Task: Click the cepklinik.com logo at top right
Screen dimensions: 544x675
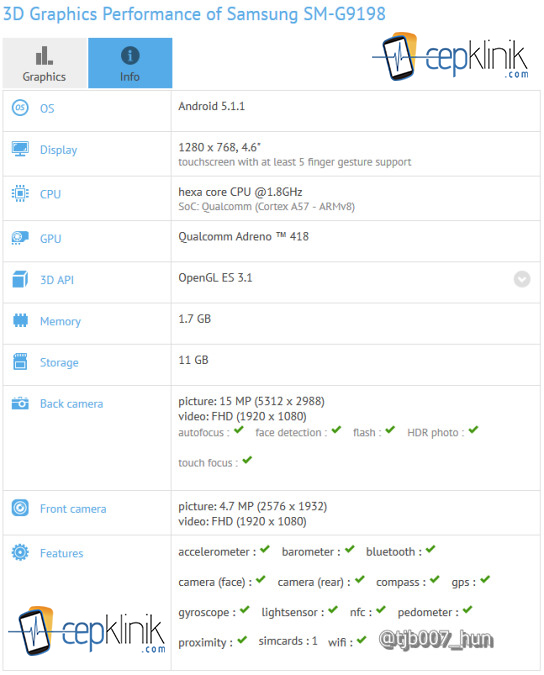Action: coord(451,56)
